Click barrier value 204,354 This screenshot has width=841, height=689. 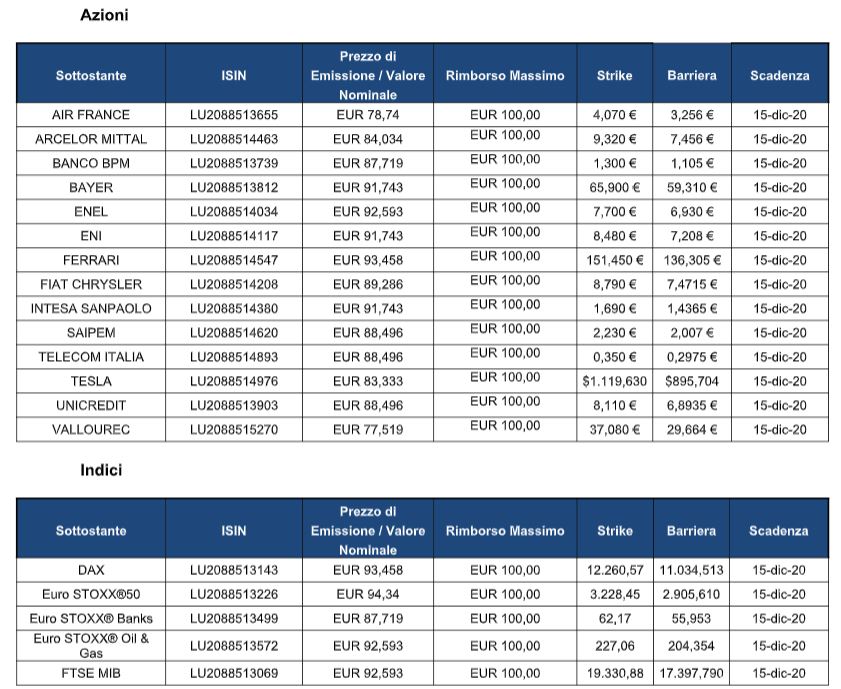(691, 646)
